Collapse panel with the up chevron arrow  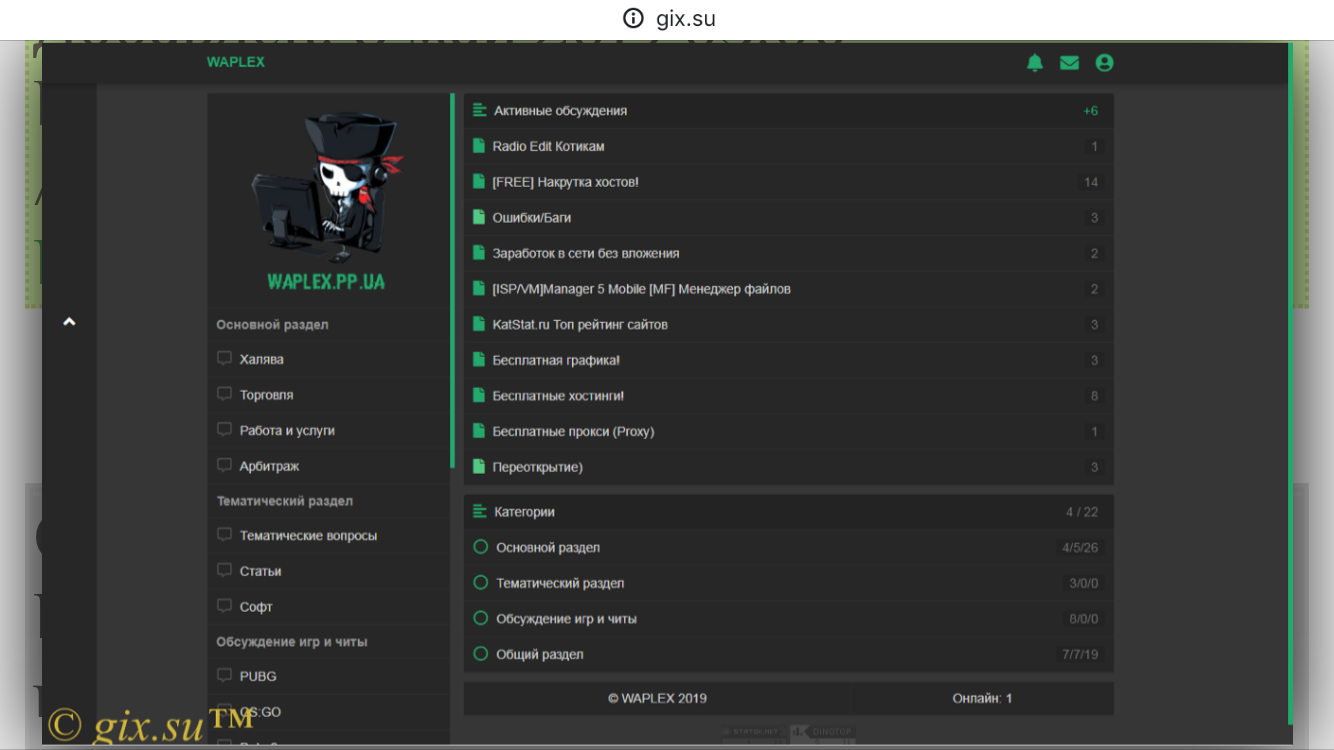[x=69, y=322]
